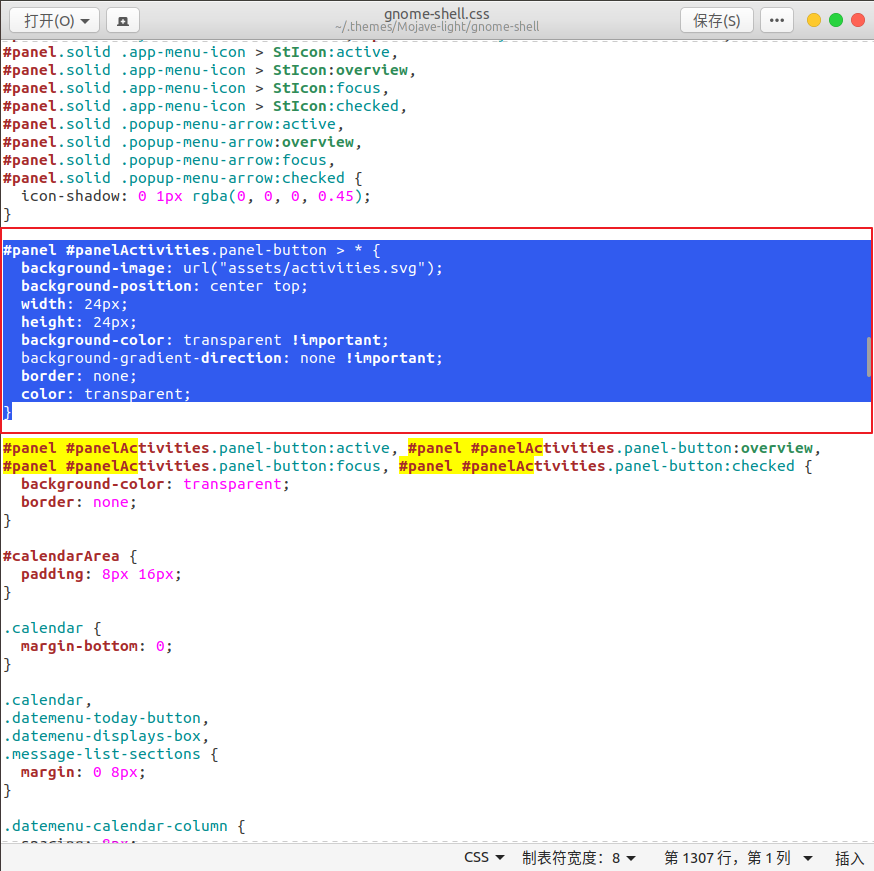The image size is (874, 871).
Task: Toggle the 插入 insert mode indicator
Action: tap(849, 858)
